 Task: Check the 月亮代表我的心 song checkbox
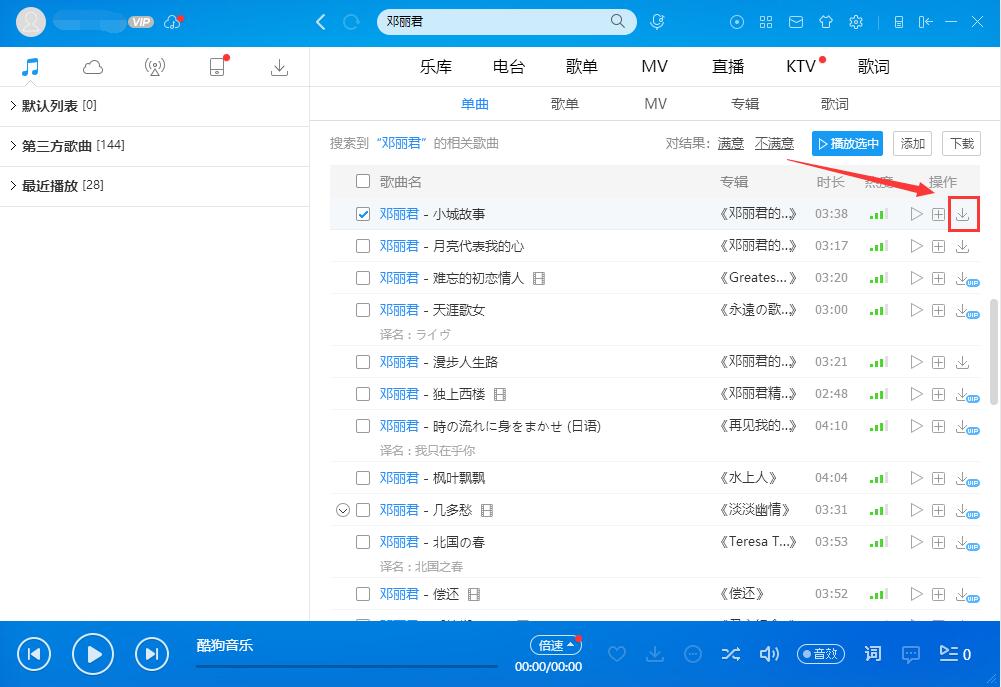364,245
